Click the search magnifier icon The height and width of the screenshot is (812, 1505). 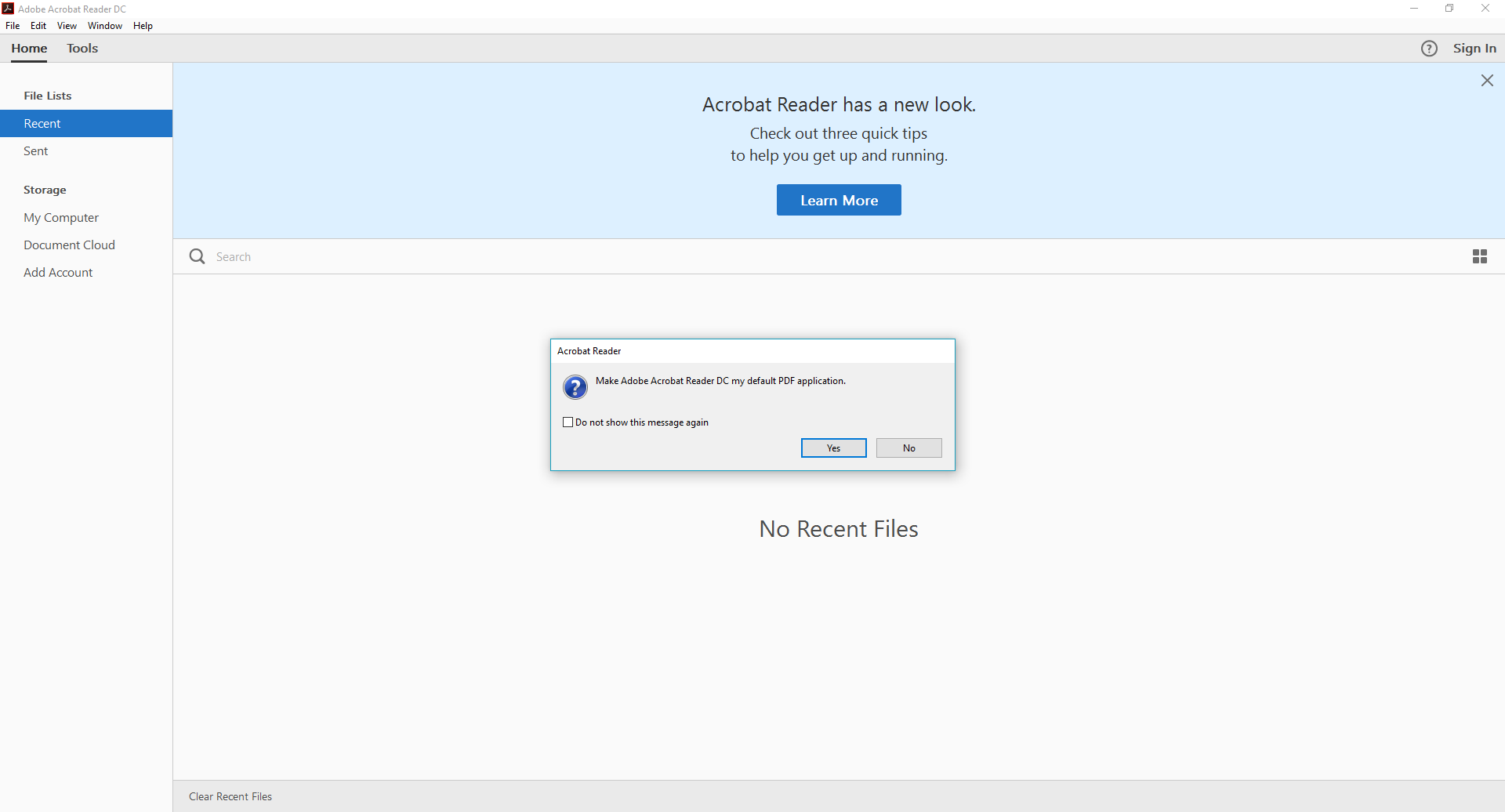198,256
